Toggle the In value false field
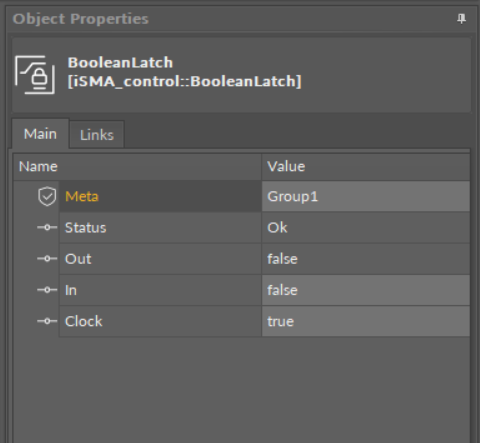Screen dimensions: 480x443 click(366, 290)
